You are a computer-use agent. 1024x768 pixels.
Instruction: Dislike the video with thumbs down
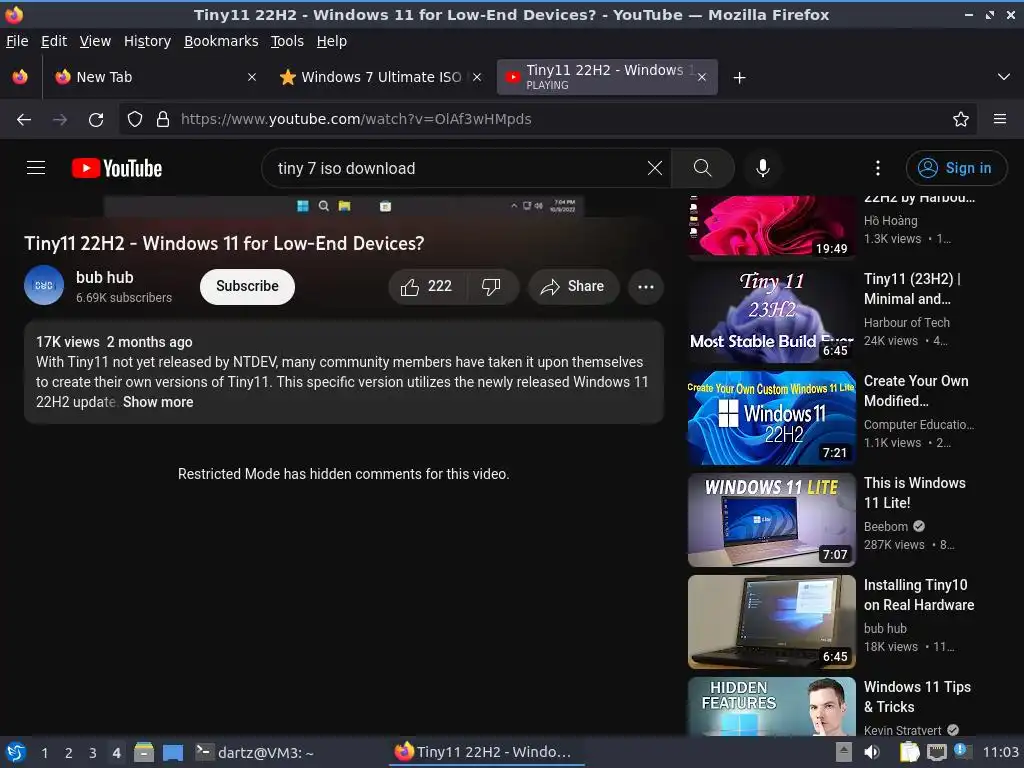point(492,287)
